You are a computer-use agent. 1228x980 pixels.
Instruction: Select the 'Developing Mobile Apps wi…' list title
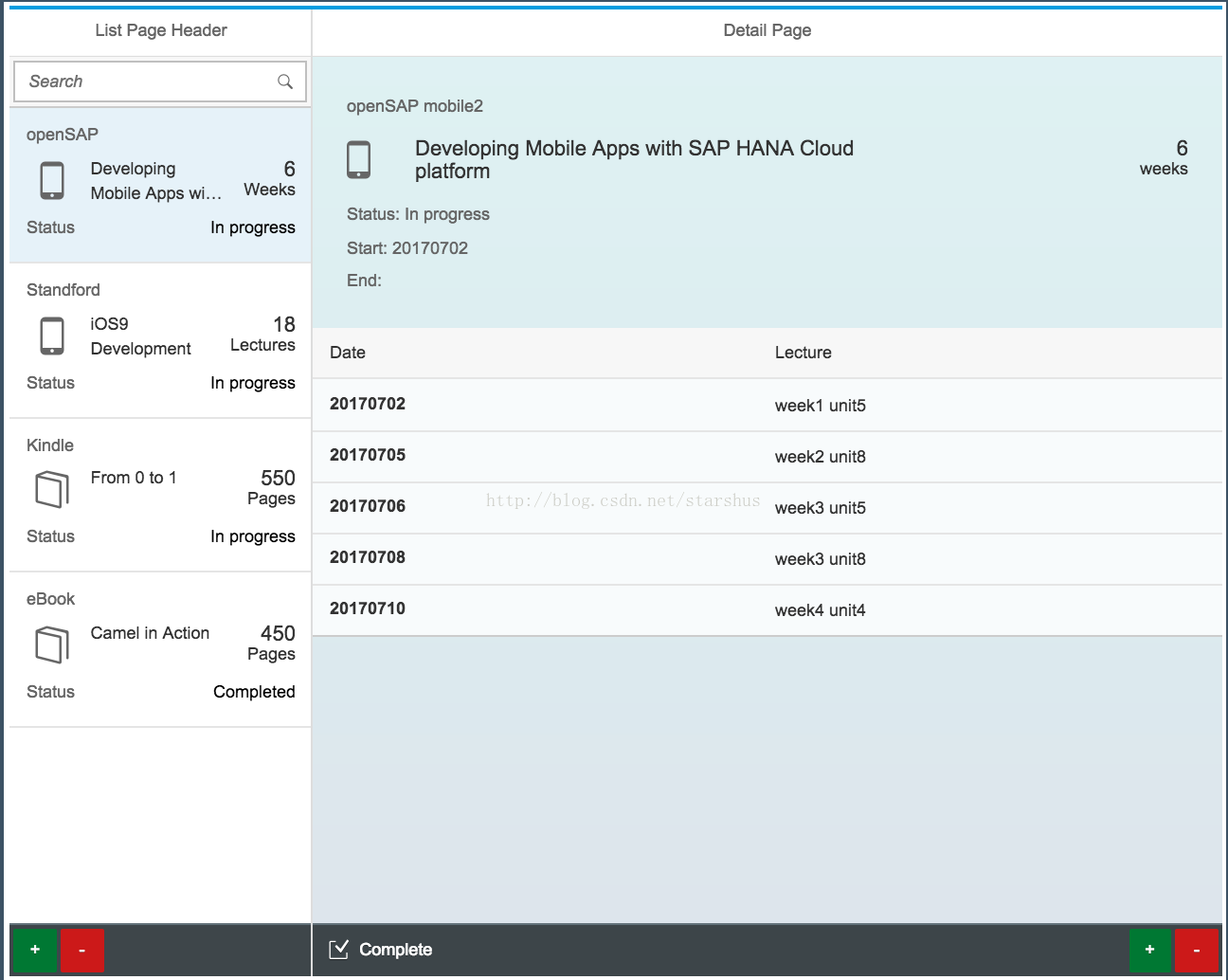(x=156, y=180)
